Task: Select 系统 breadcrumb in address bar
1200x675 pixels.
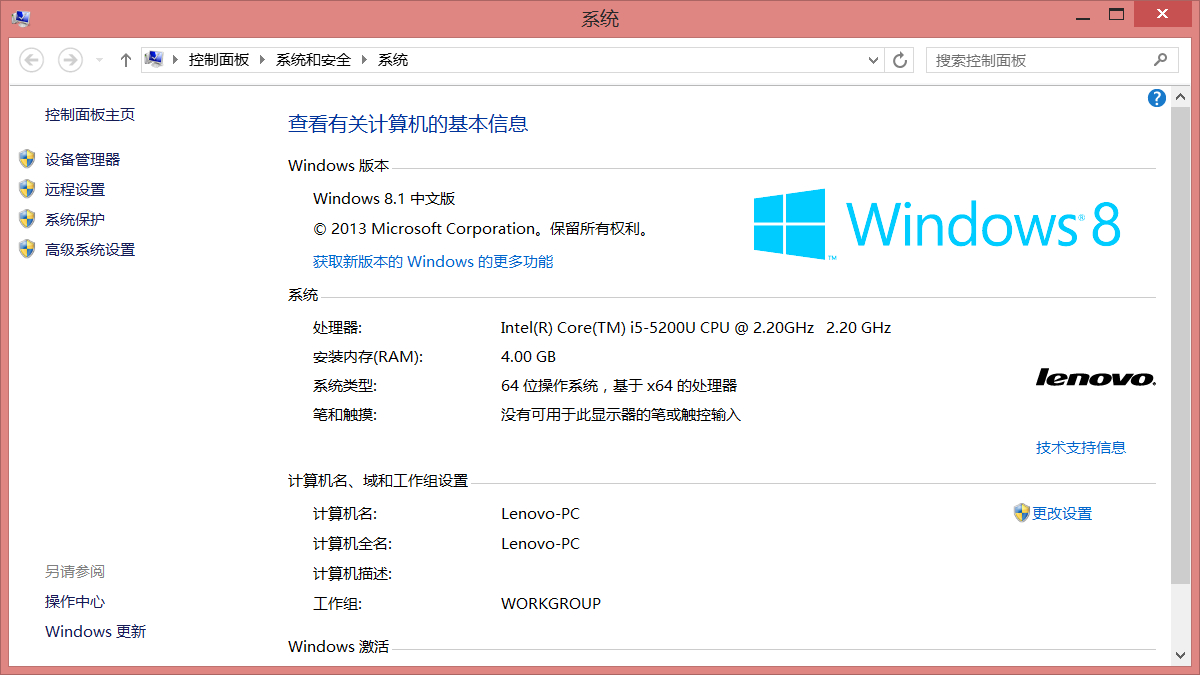Action: pyautogui.click(x=393, y=60)
